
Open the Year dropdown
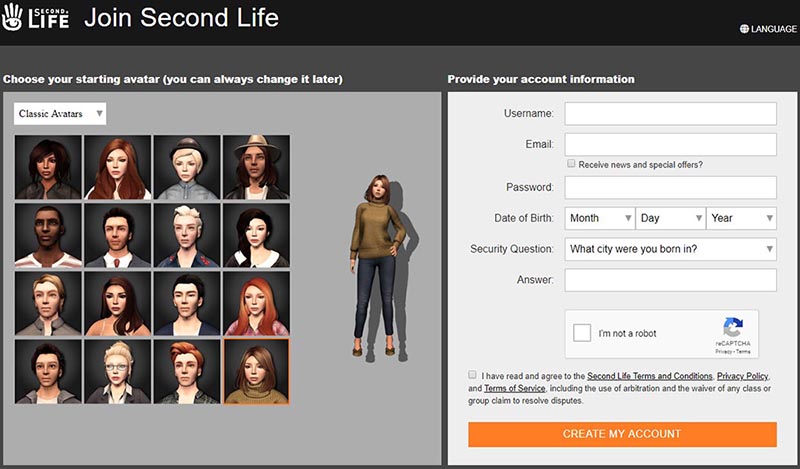point(741,218)
